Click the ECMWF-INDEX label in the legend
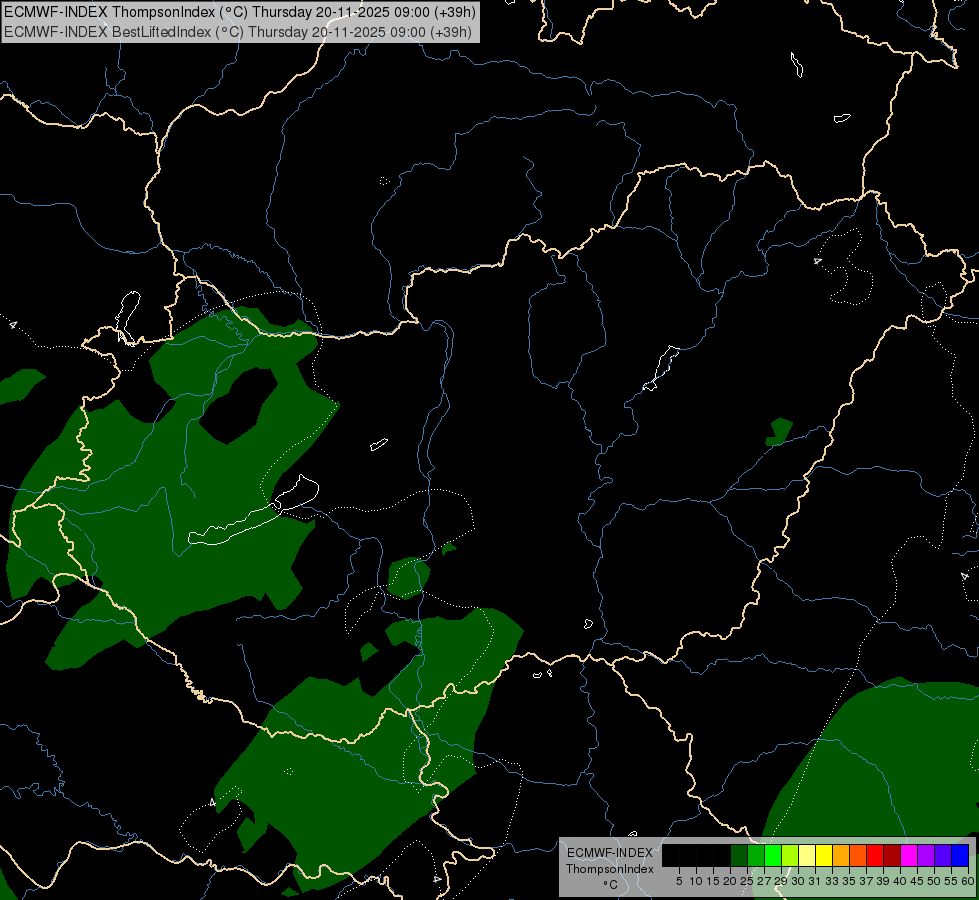The width and height of the screenshot is (979, 900). [x=609, y=853]
